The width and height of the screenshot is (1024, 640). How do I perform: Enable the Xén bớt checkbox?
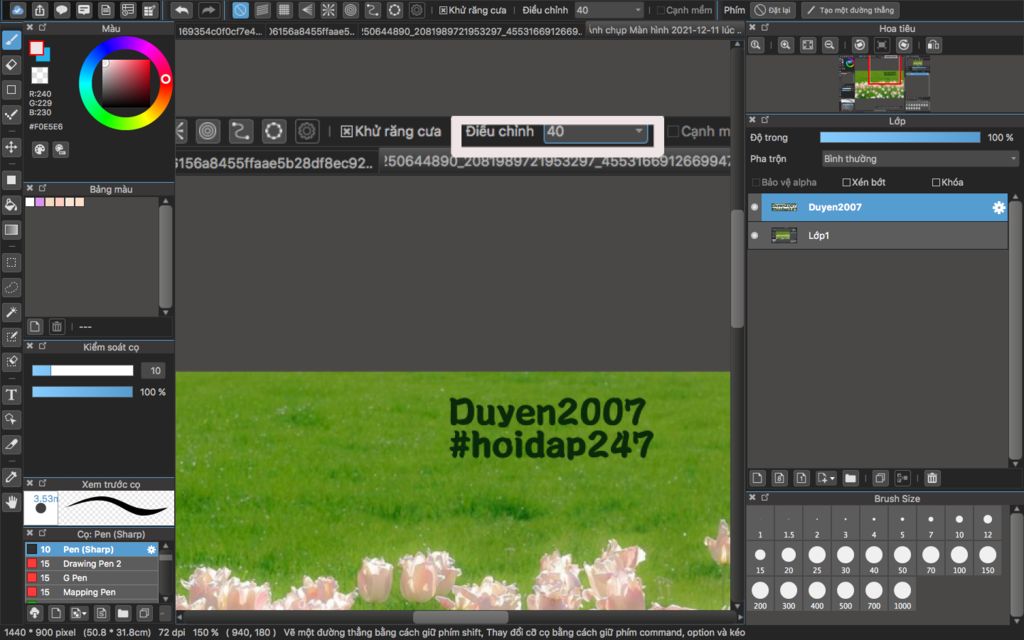pos(847,183)
